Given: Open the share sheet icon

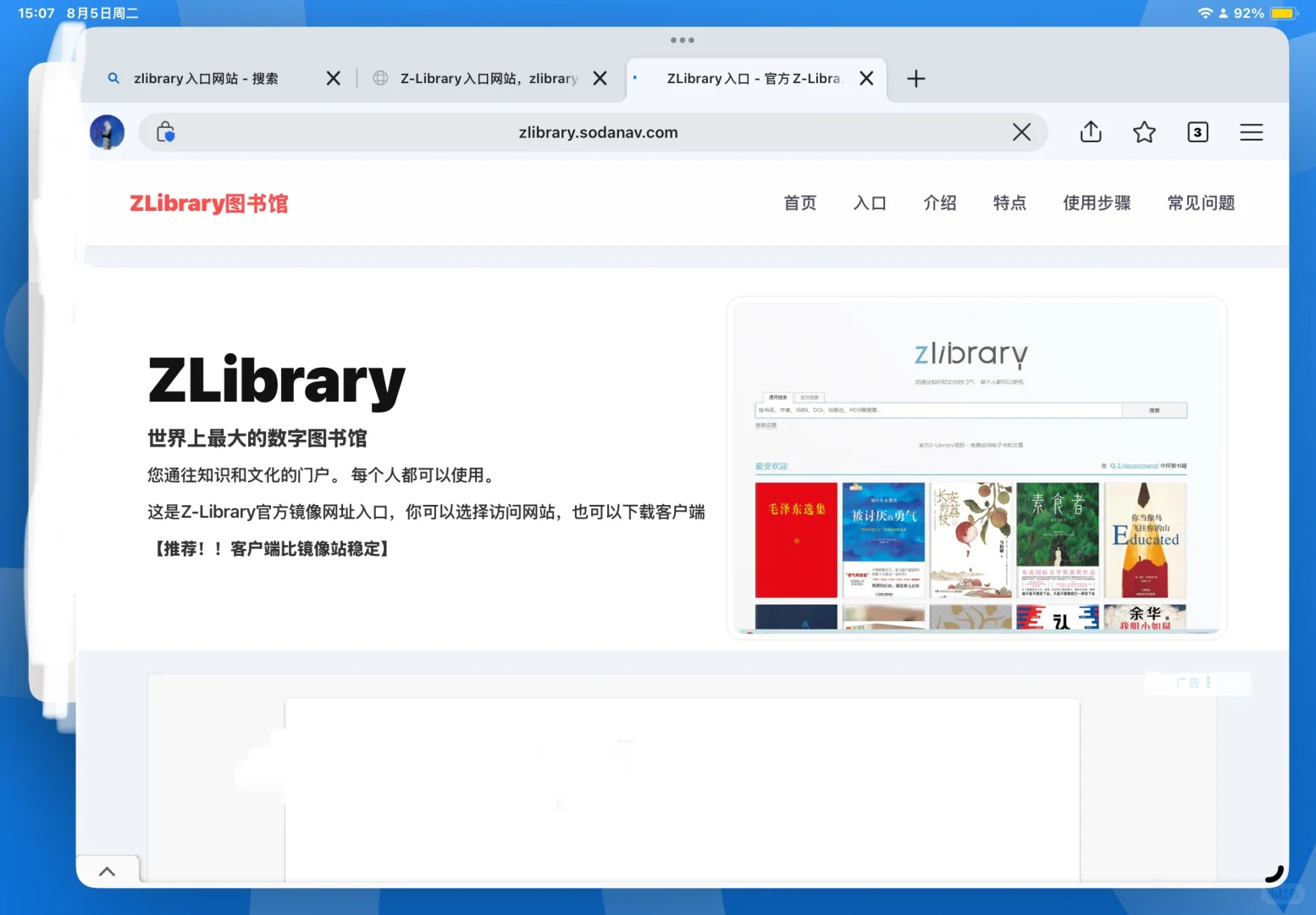Looking at the screenshot, I should pyautogui.click(x=1091, y=131).
